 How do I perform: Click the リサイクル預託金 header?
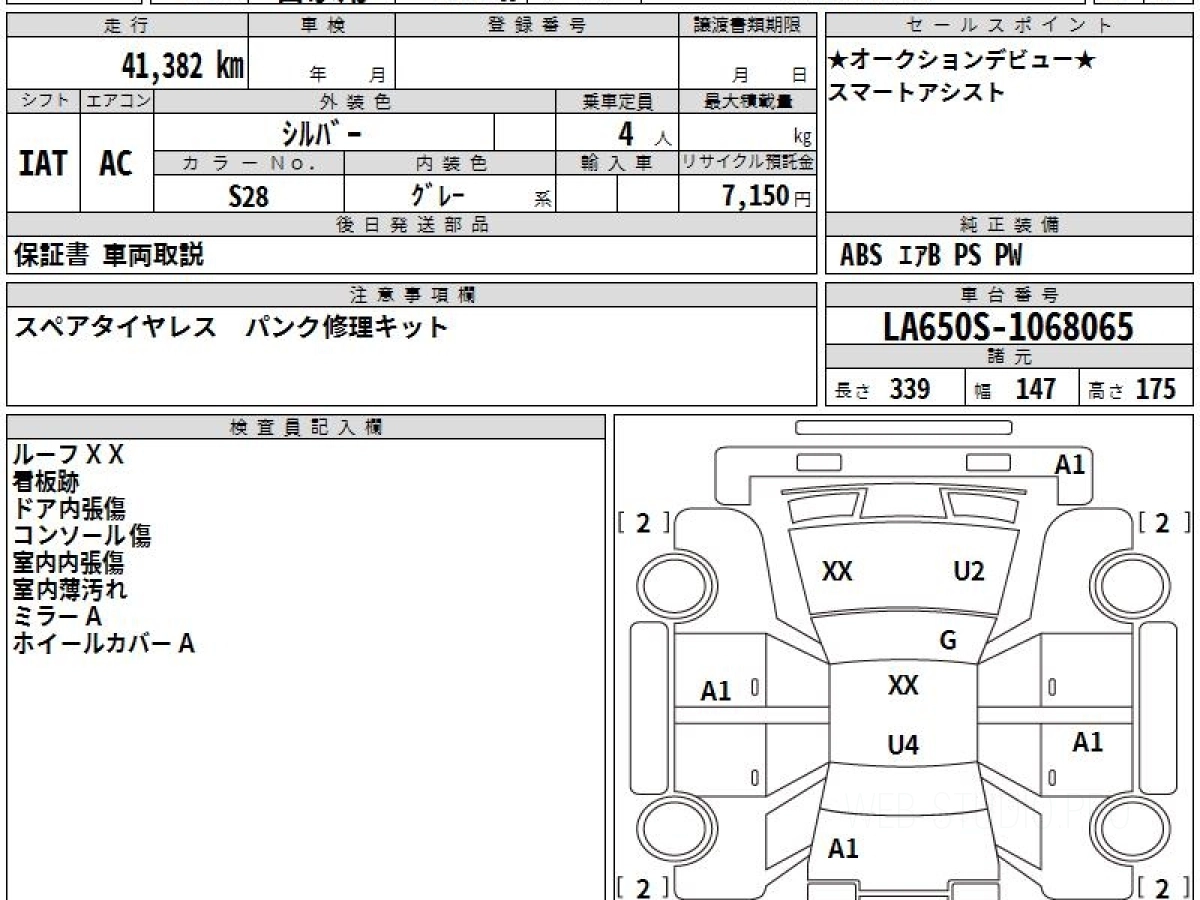tap(748, 163)
